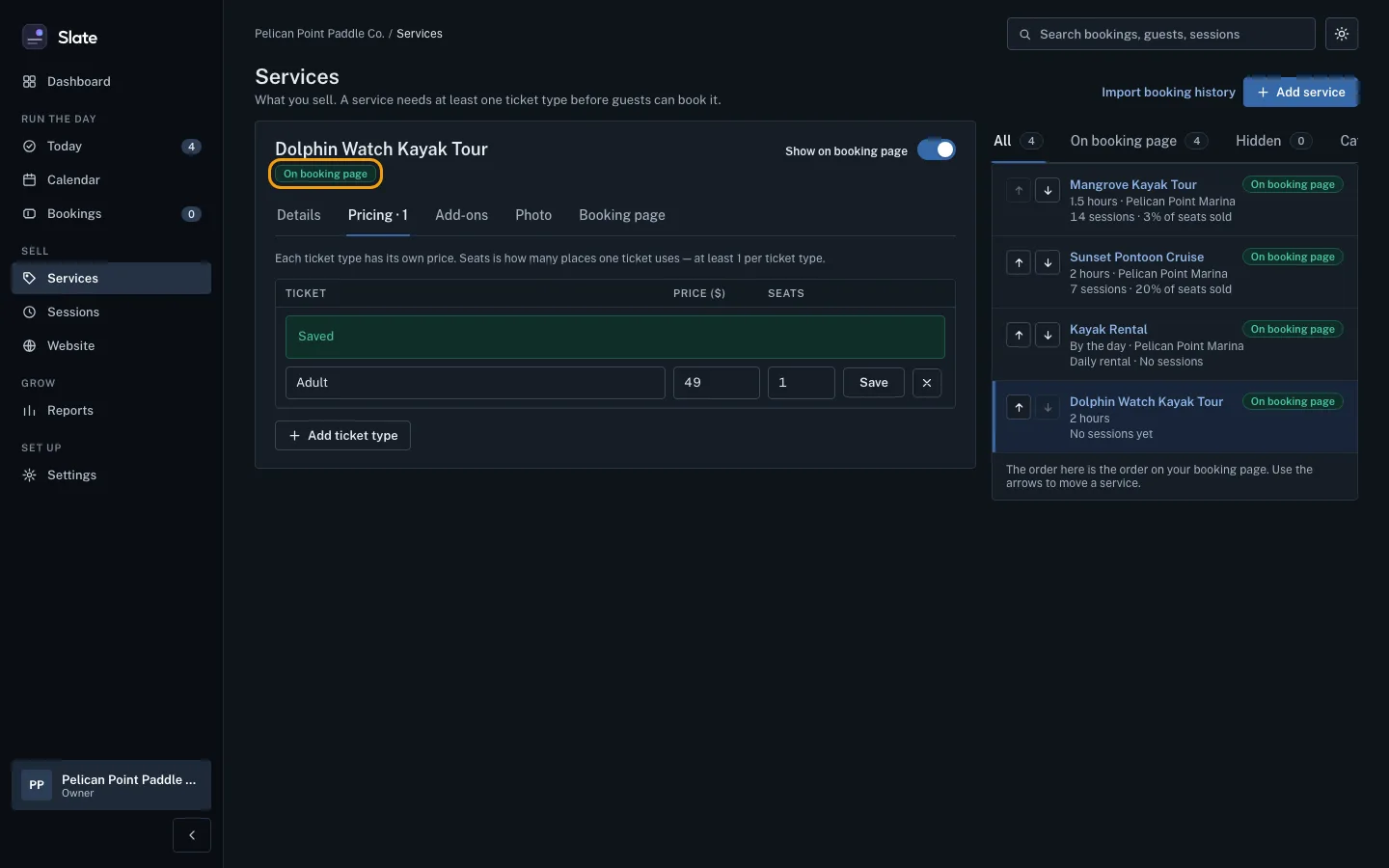This screenshot has height=868, width=1389.
Task: Open Mangrove Kayak Tour in the list
Action: [1133, 185]
